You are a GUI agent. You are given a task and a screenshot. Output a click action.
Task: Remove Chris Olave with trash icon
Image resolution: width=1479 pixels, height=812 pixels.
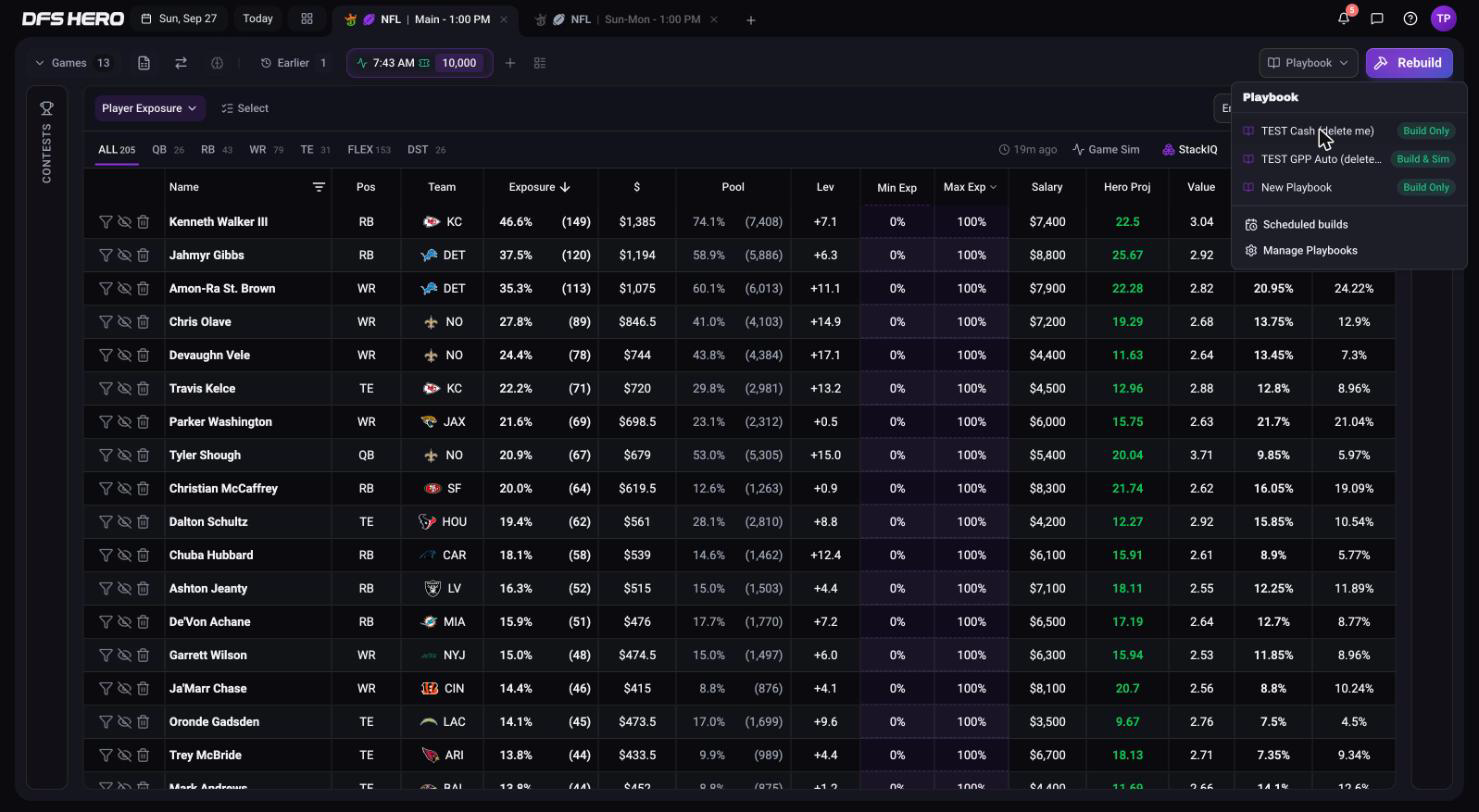pyautogui.click(x=143, y=322)
